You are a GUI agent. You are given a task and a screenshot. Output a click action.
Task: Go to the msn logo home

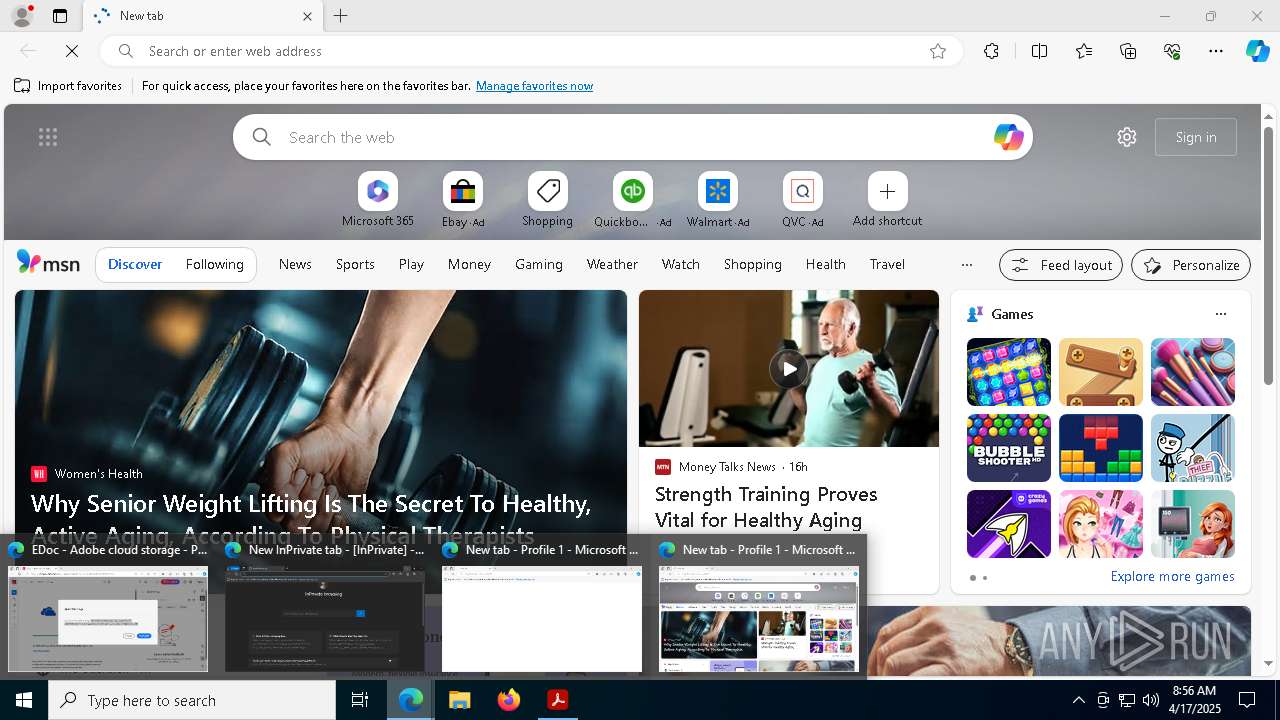(x=48, y=263)
